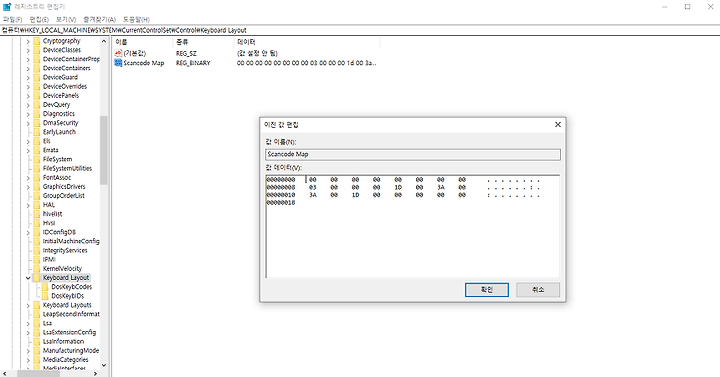Select the Keyboard Layout folder icon
This screenshot has width=720, height=377.
pos(37,278)
